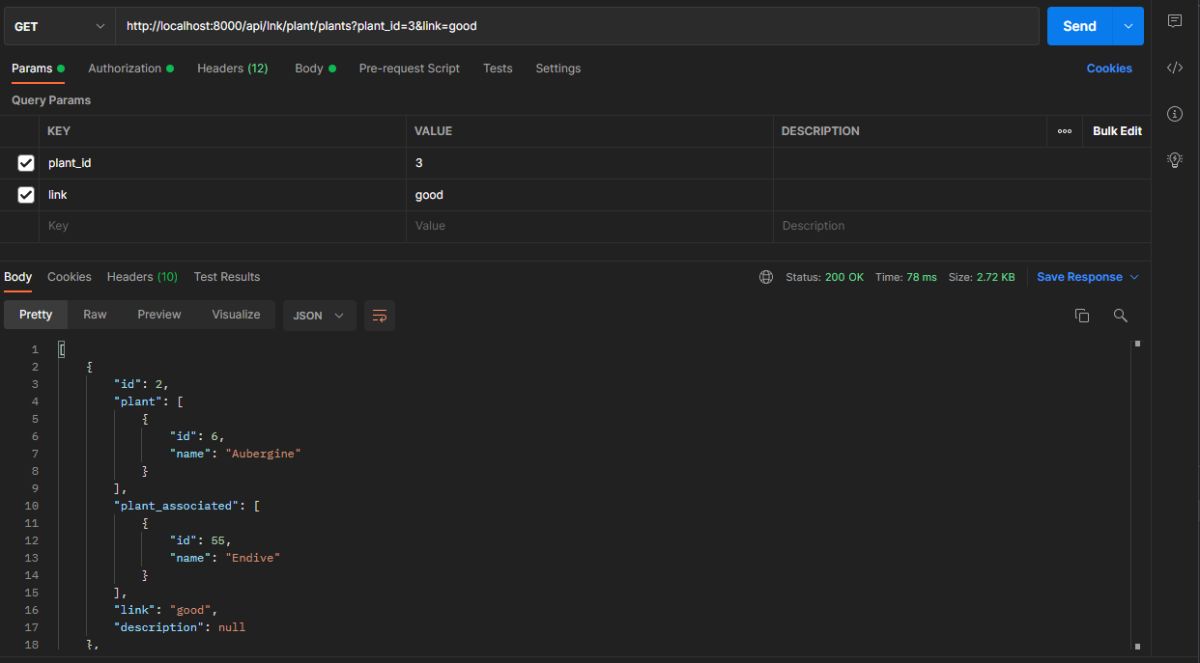Click the KEY column header
Image resolution: width=1200 pixels, height=663 pixels.
coord(59,131)
